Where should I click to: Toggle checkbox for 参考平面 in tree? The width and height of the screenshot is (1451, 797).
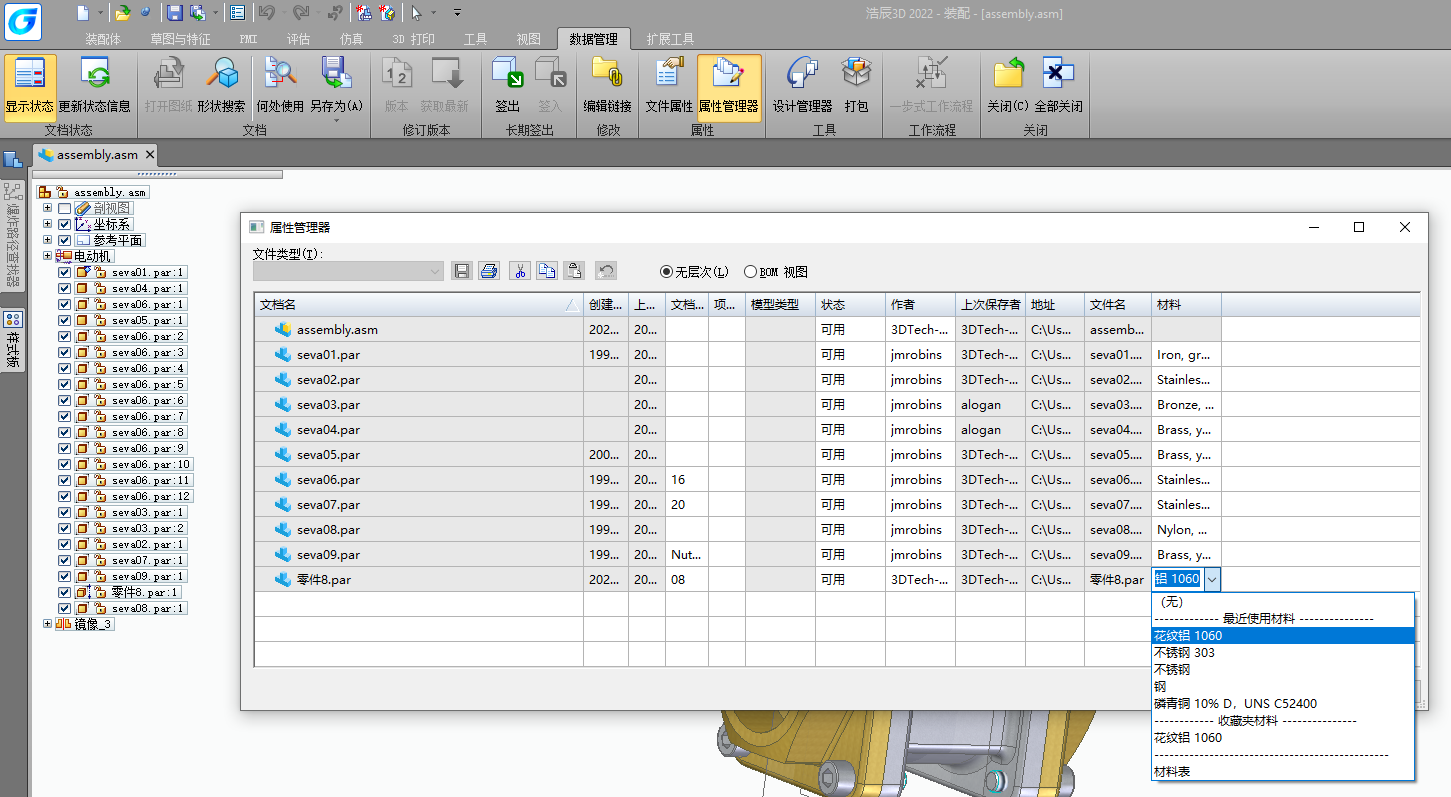65,240
